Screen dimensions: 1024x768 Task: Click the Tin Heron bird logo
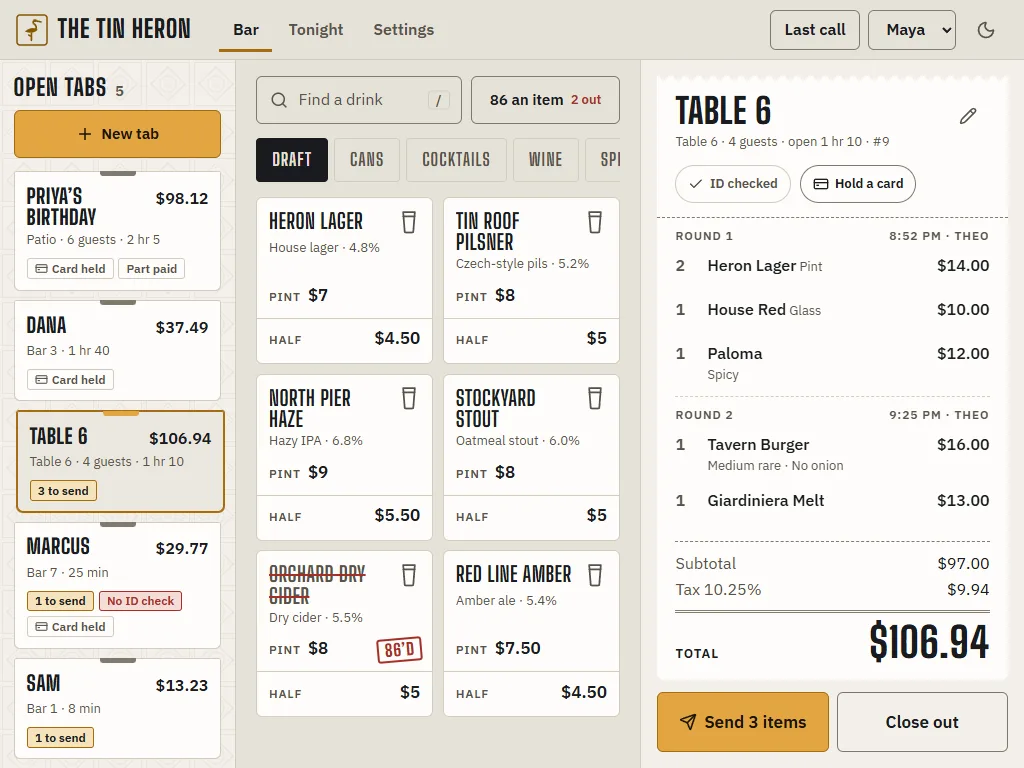coord(32,29)
